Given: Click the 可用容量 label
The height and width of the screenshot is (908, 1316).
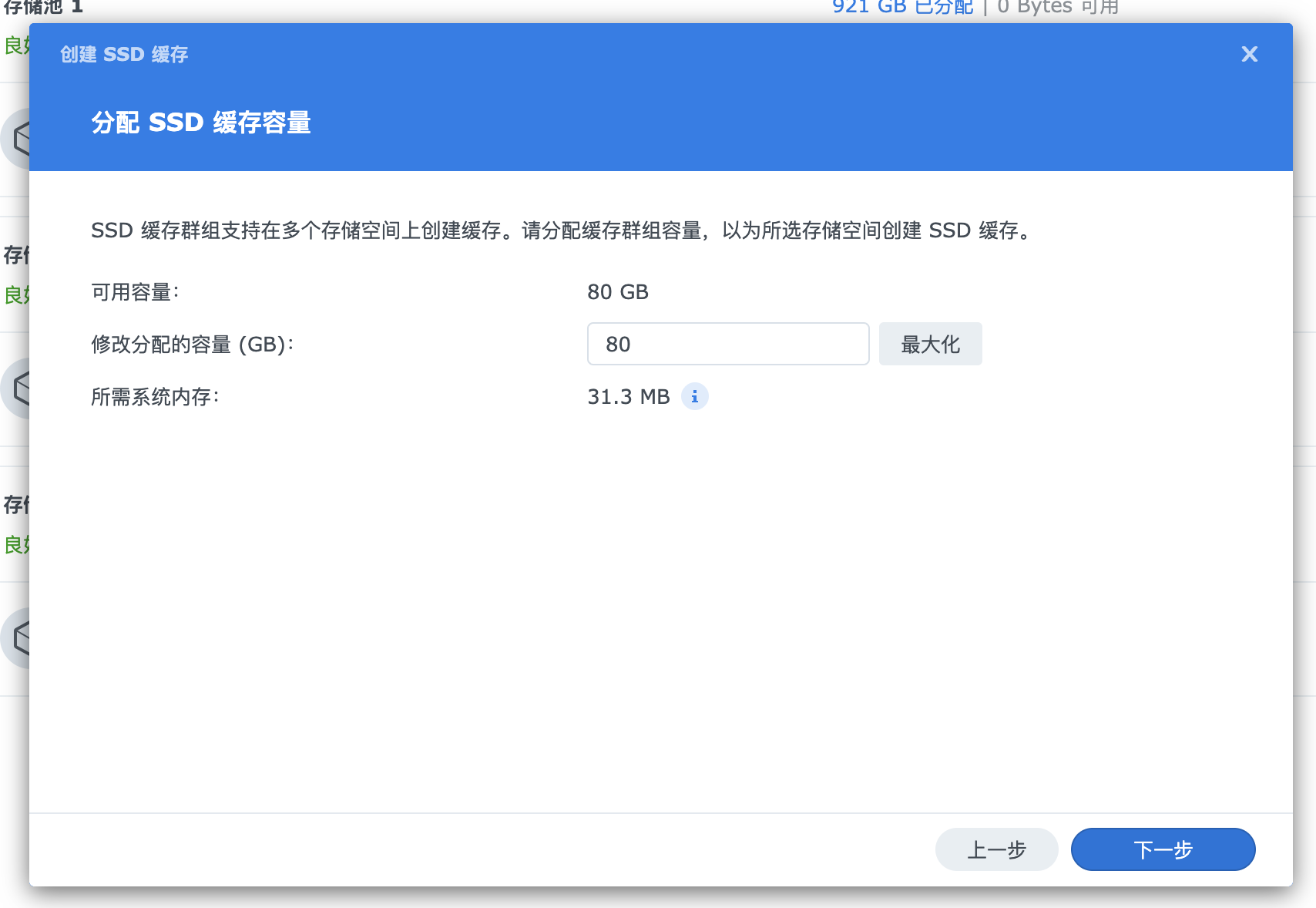Looking at the screenshot, I should 135,292.
